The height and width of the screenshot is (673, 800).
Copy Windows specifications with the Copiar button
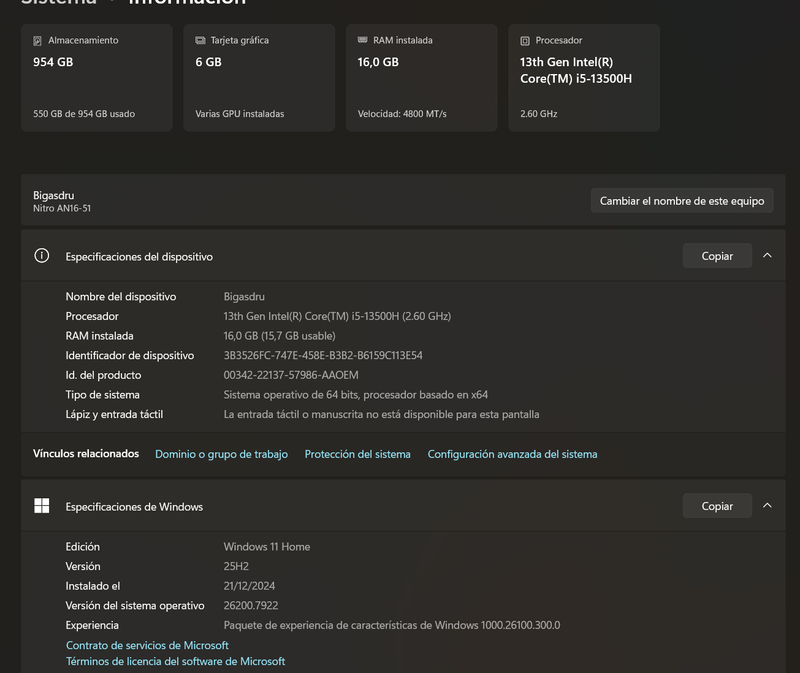click(717, 506)
